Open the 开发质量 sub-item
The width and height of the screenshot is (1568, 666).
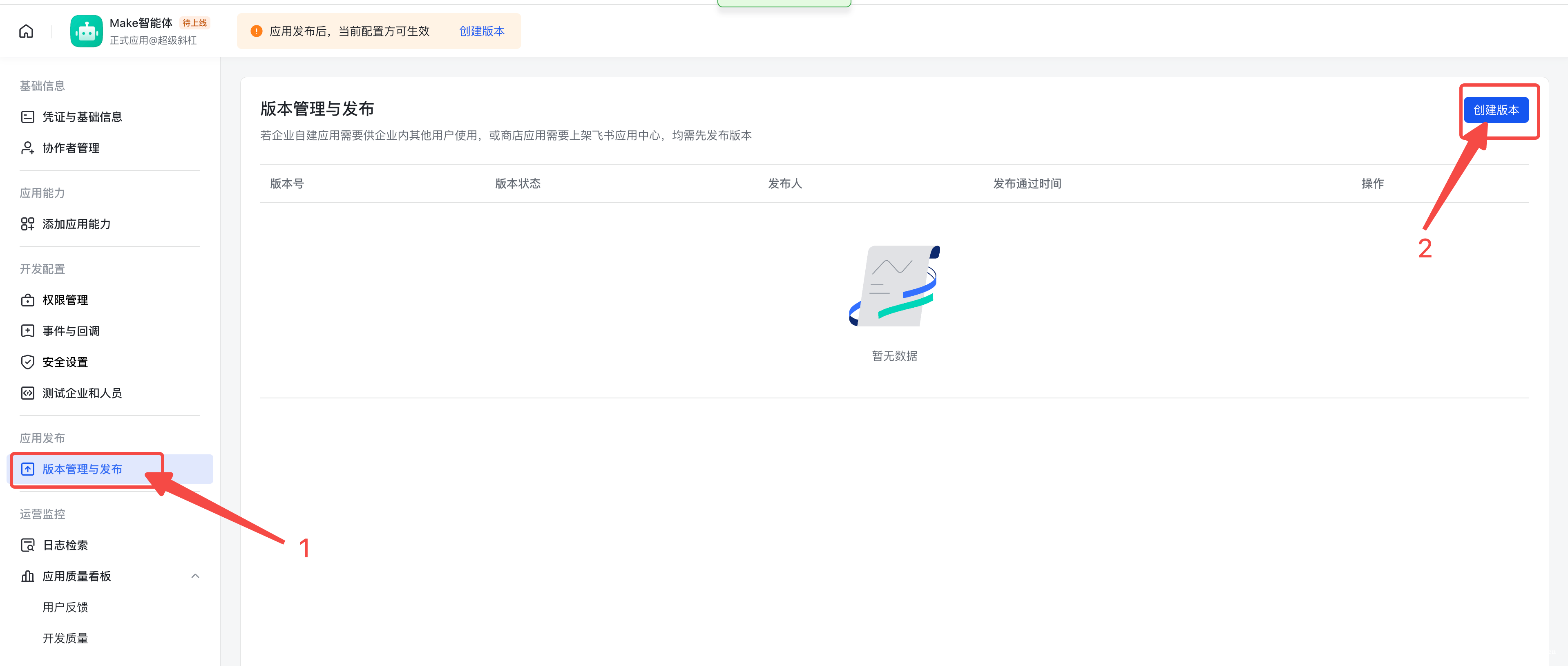coord(65,638)
